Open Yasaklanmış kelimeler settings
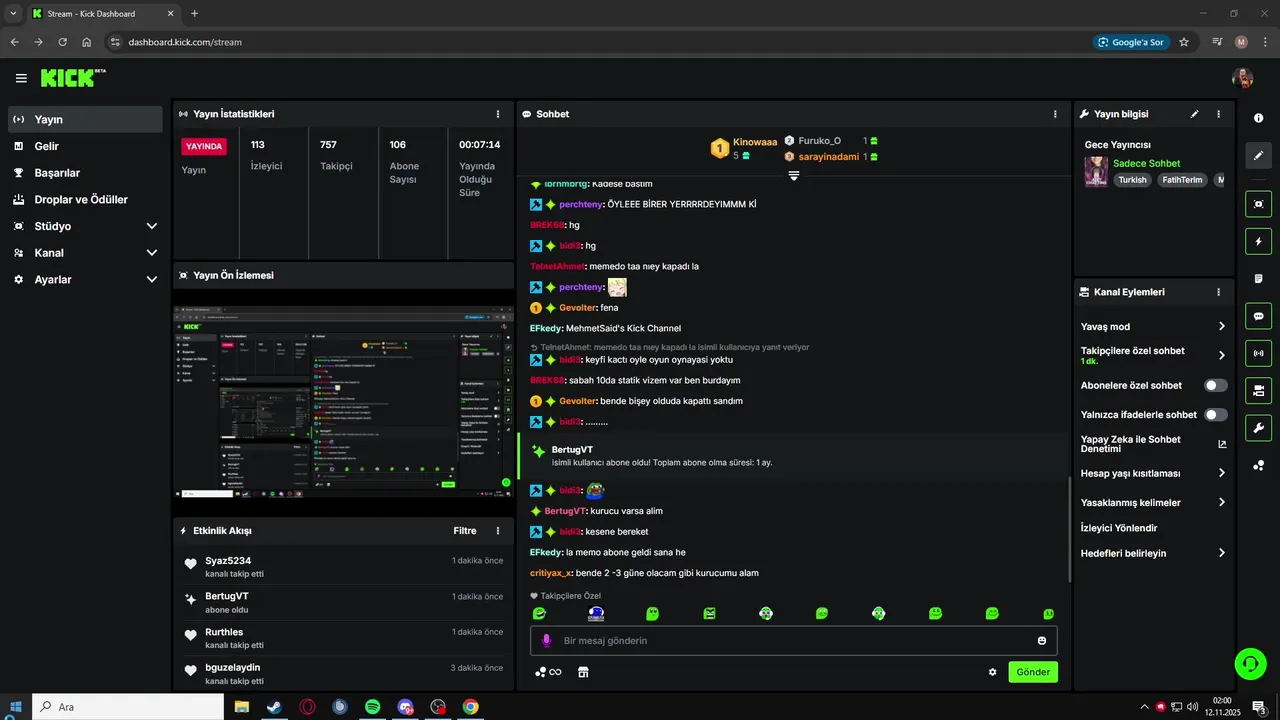This screenshot has height=720, width=1280. tap(1153, 502)
